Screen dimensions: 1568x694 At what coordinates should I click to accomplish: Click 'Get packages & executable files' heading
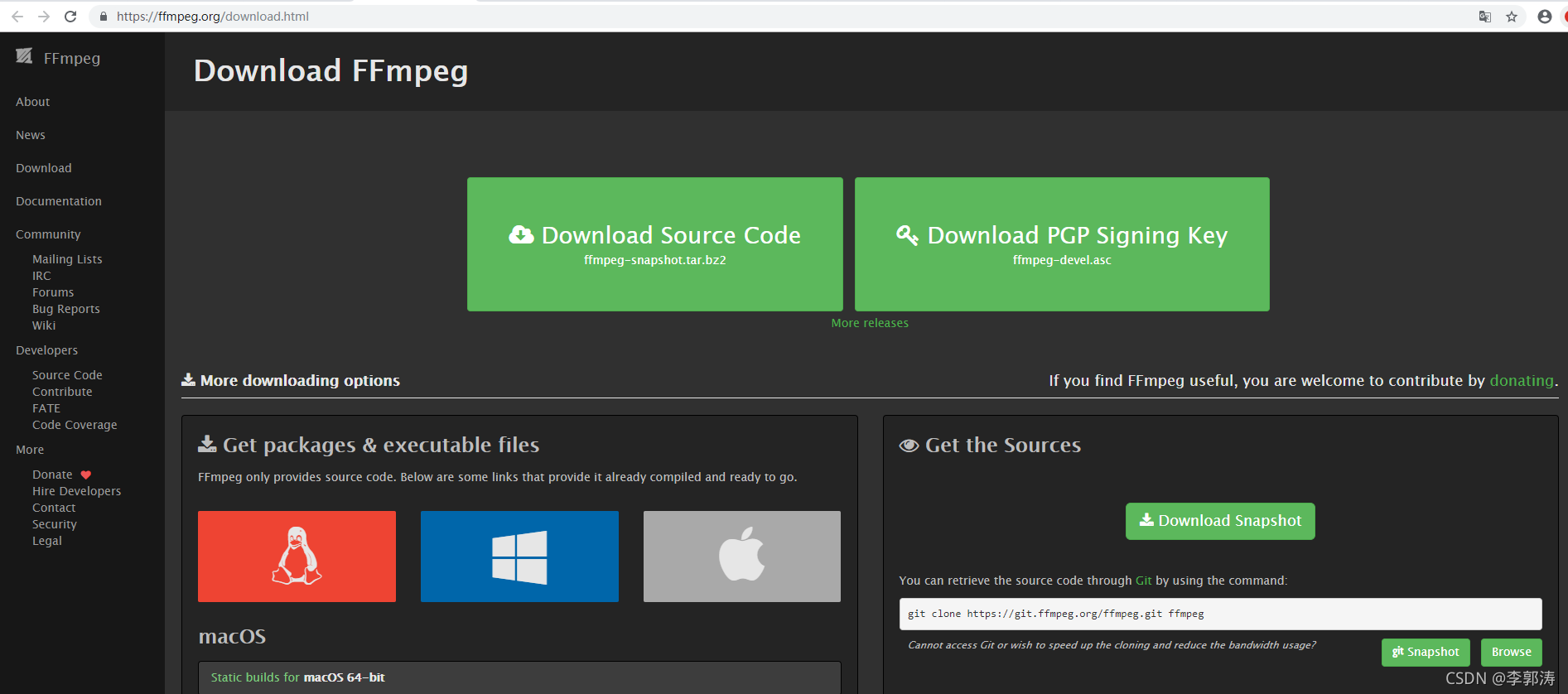click(x=369, y=446)
